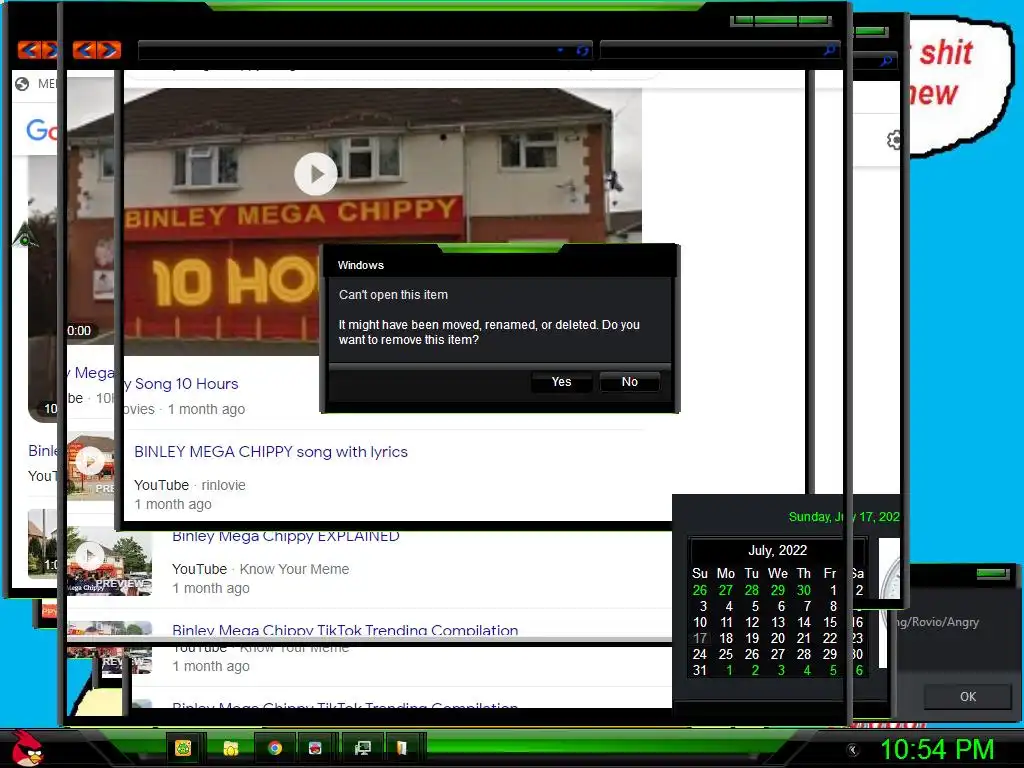Select July 21 in the calendar
The image size is (1024, 768).
click(x=804, y=638)
